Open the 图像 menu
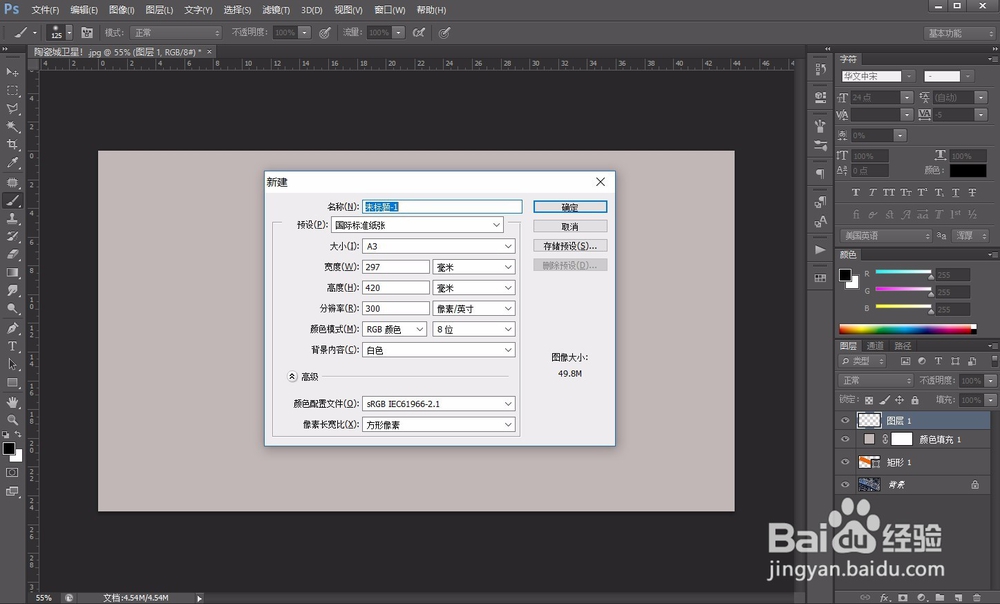Viewport: 1000px width, 604px height. coord(121,10)
